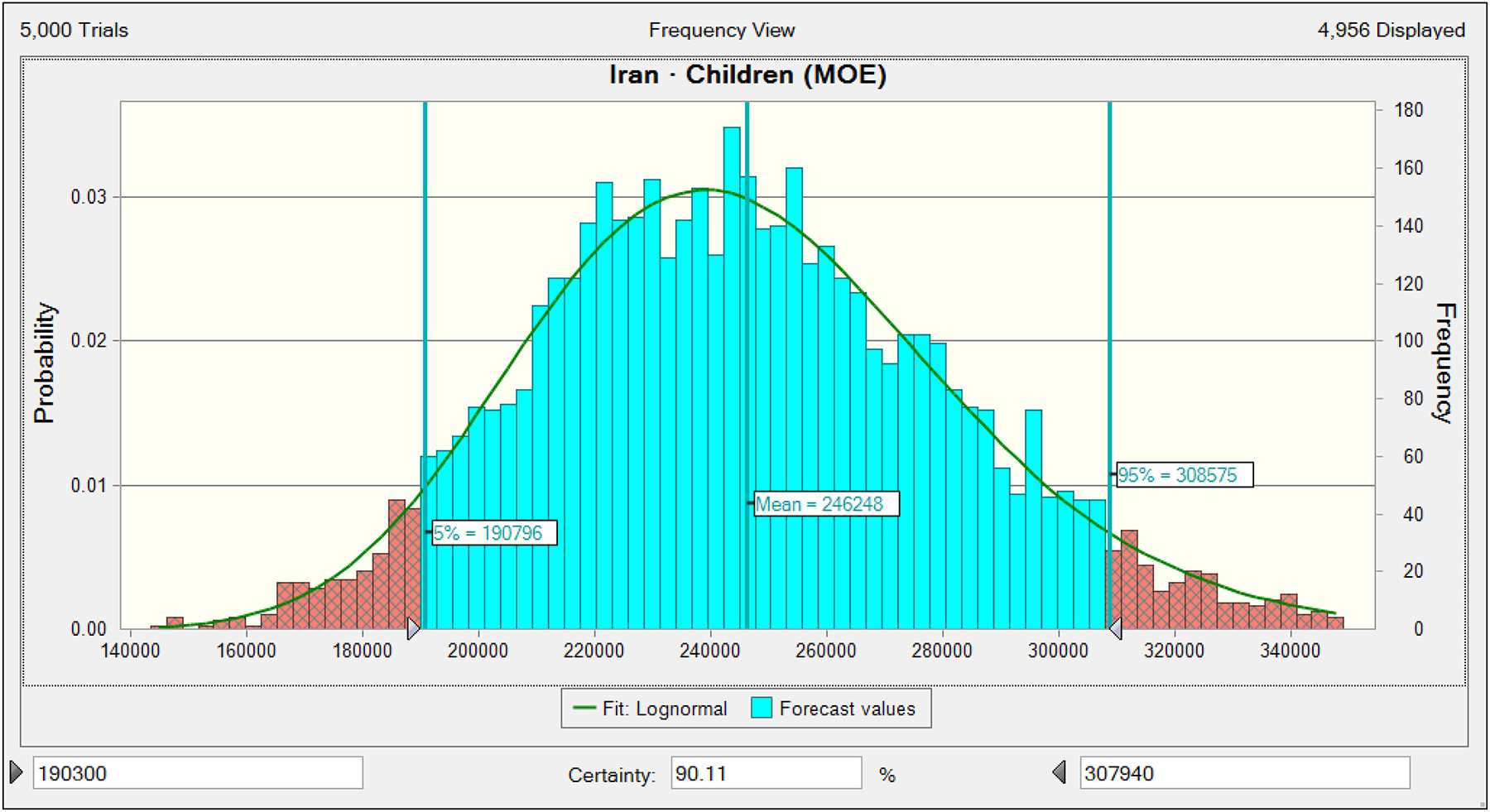
Task: Click the upper bound field showing 307940
Action: (x=1243, y=773)
